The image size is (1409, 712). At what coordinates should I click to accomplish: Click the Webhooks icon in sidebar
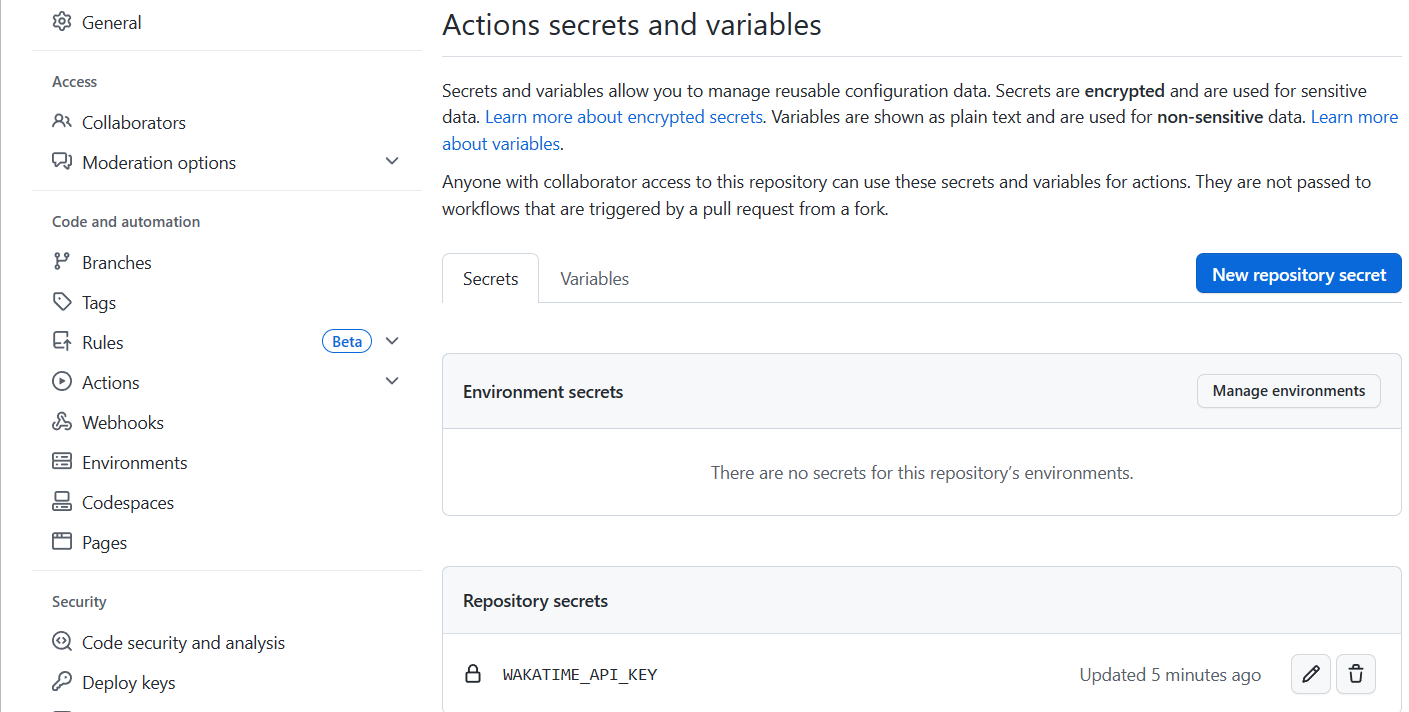[x=62, y=422]
